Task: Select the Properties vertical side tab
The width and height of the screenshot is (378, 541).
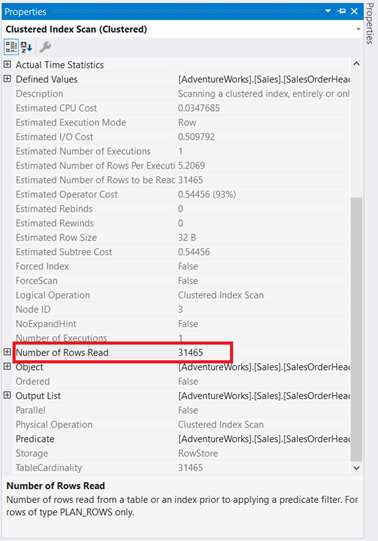Action: 370,23
